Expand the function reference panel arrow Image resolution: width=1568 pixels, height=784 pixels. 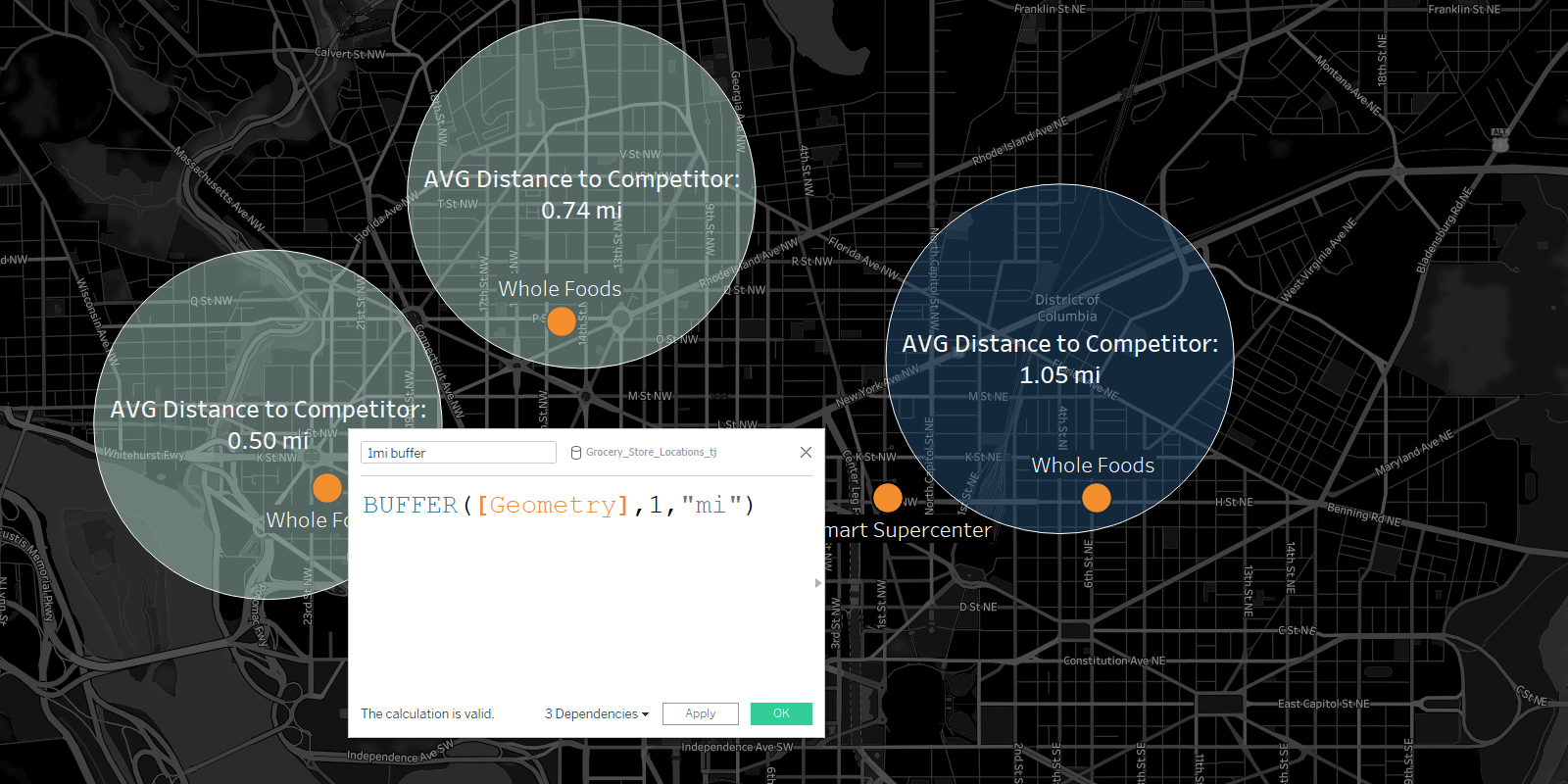pyautogui.click(x=818, y=583)
